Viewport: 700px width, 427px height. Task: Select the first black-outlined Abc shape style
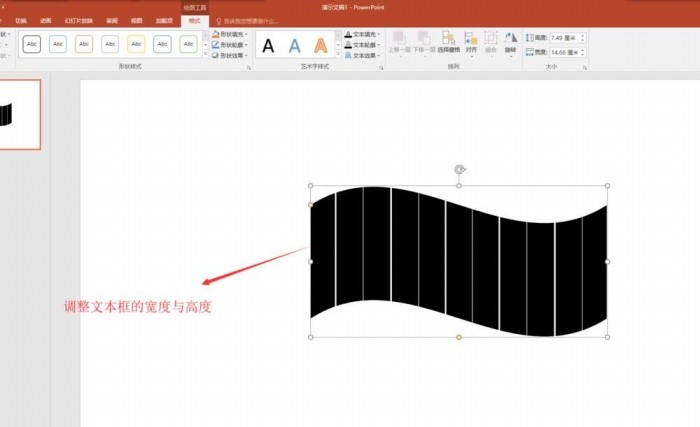(x=32, y=44)
